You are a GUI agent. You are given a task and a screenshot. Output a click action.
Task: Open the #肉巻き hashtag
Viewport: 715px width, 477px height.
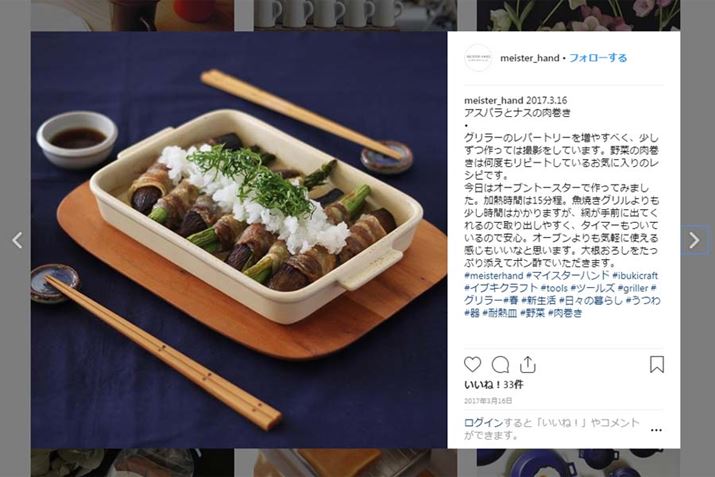[565, 313]
